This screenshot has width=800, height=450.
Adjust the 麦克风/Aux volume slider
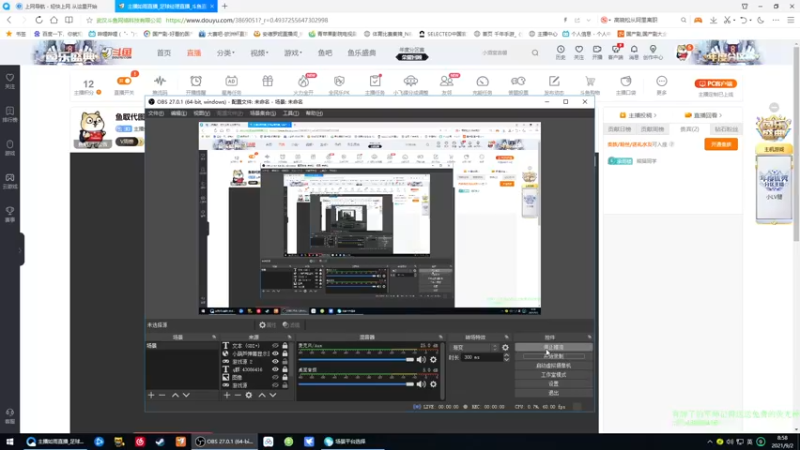click(x=356, y=360)
